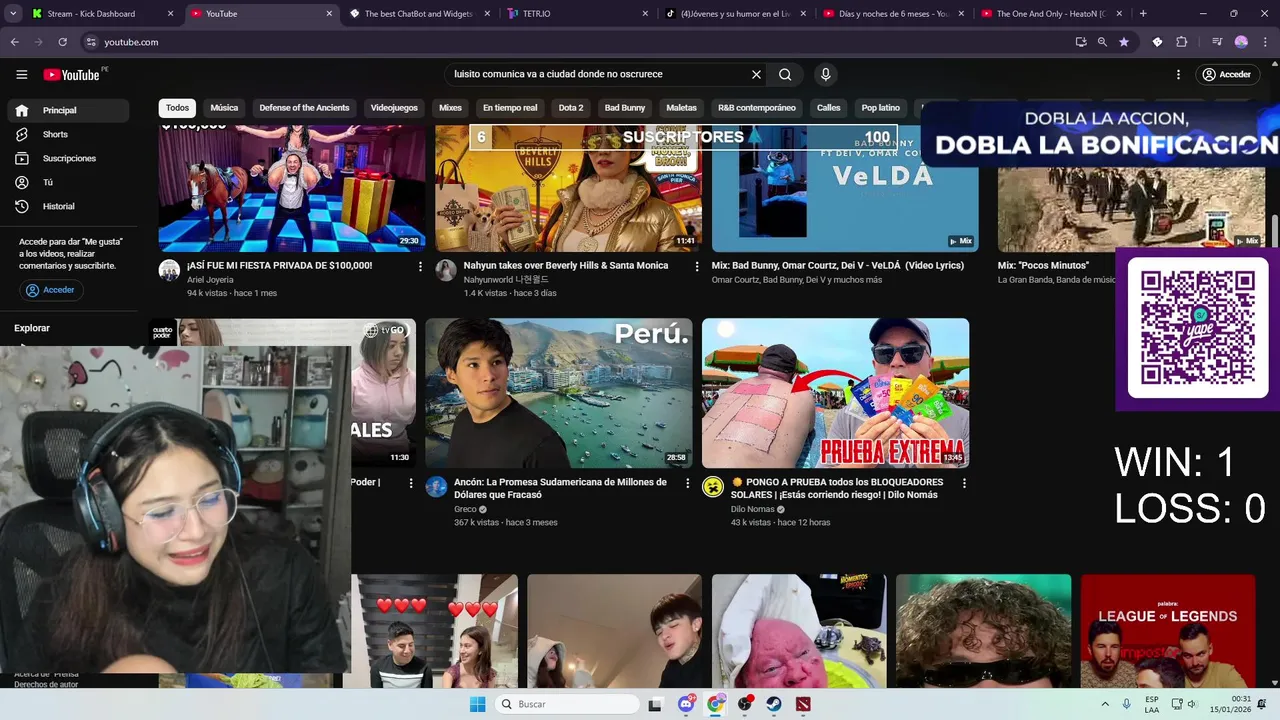Viewport: 1280px width, 720px height.
Task: Select the En tiempo real chip
Action: click(x=510, y=108)
